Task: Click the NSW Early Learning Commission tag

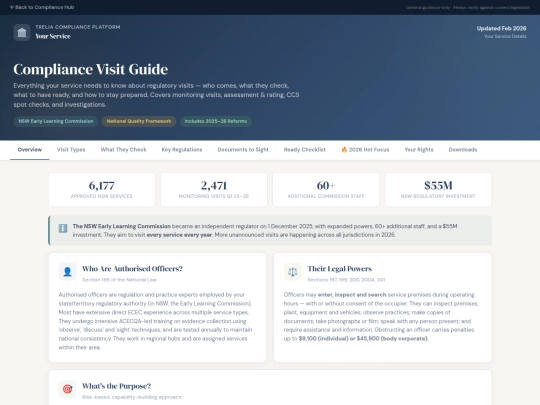Action: click(x=56, y=121)
